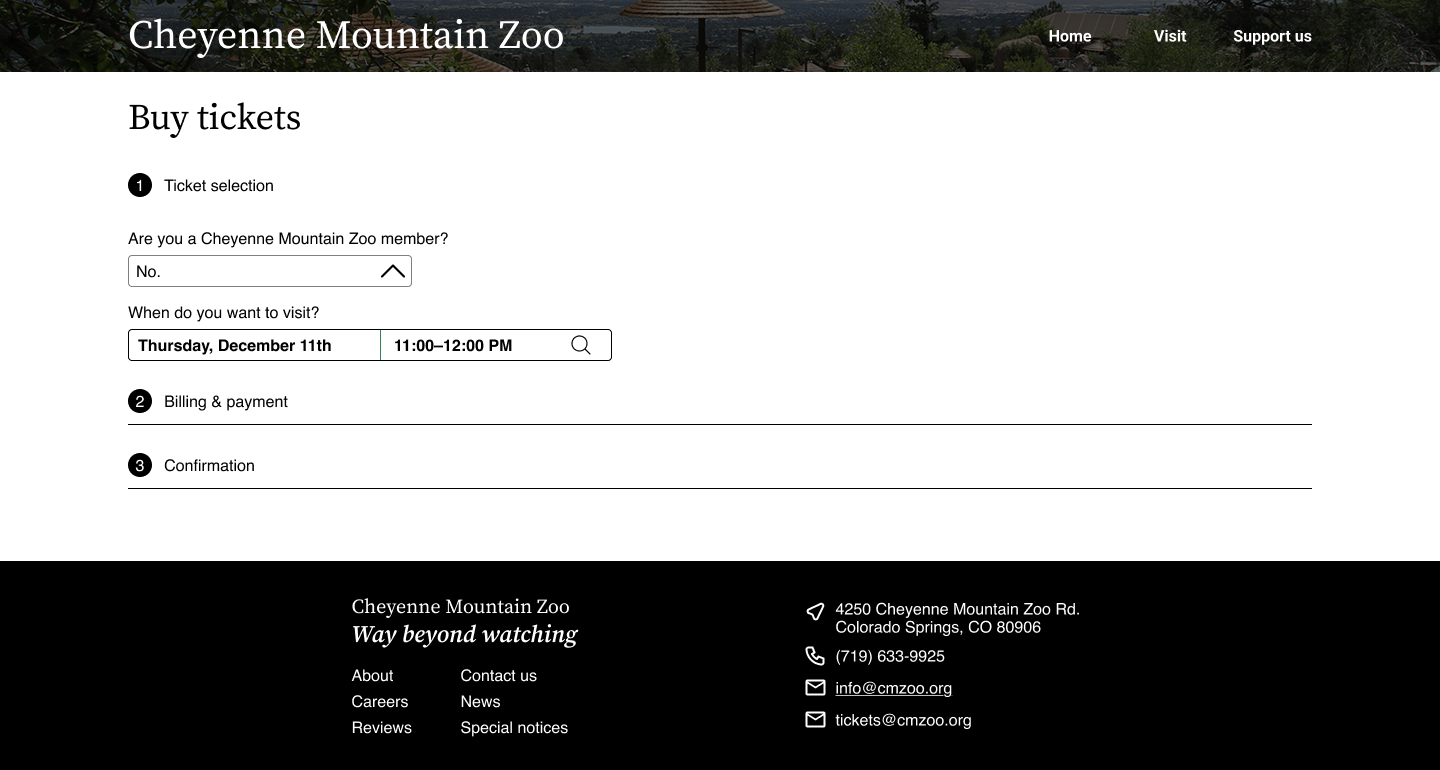The height and width of the screenshot is (770, 1440).
Task: Click the Way beyond watching tagline
Action: [x=464, y=635]
